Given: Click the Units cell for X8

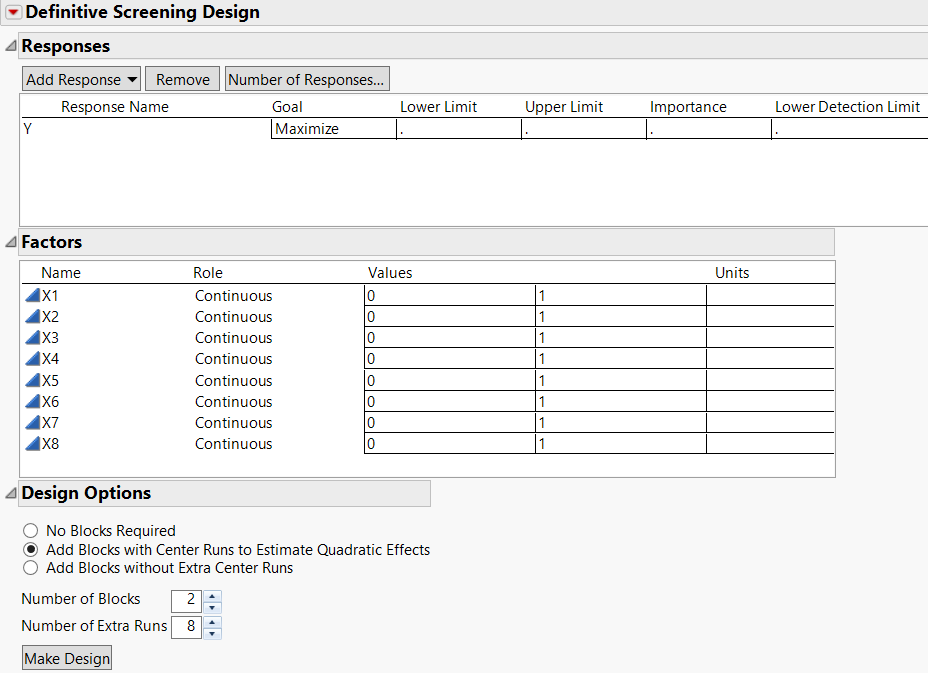Looking at the screenshot, I should point(771,444).
